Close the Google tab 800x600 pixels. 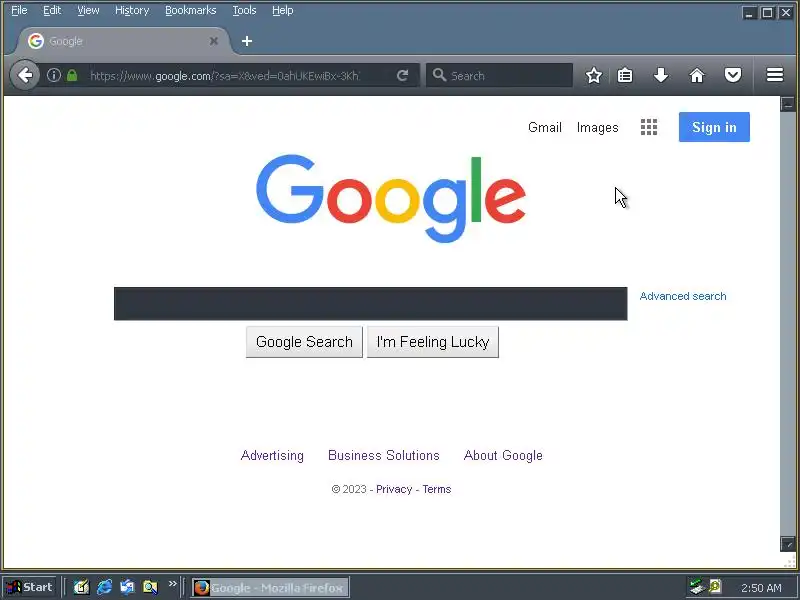tap(214, 41)
